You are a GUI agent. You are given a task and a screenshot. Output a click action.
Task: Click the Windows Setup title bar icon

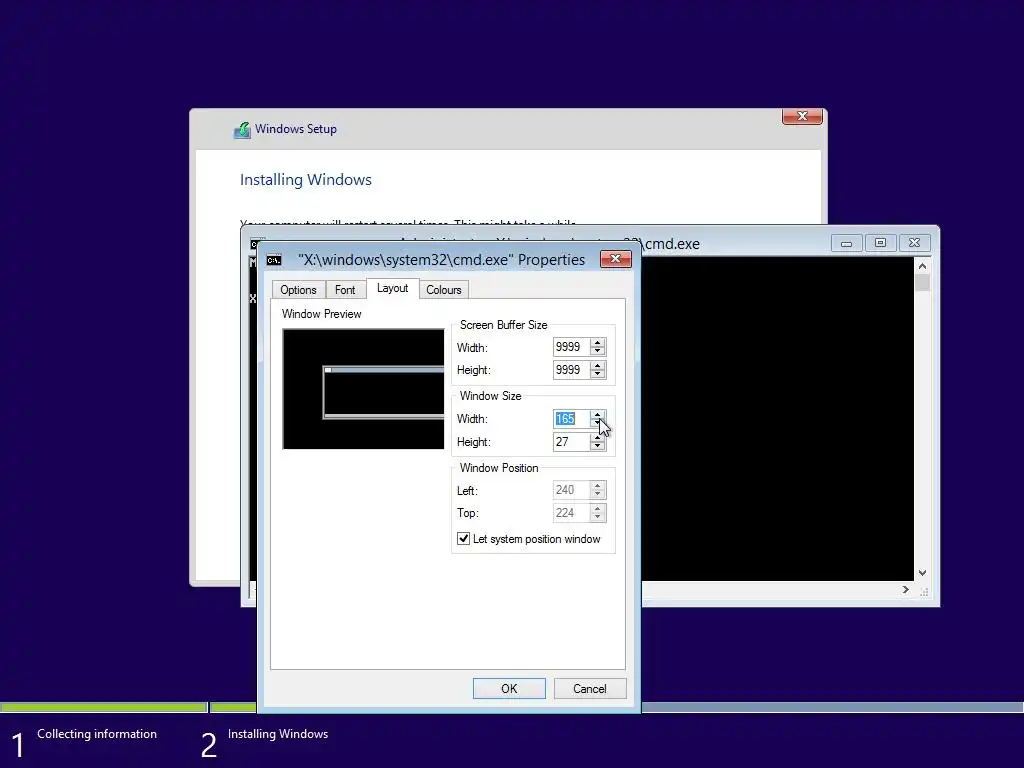click(x=242, y=129)
